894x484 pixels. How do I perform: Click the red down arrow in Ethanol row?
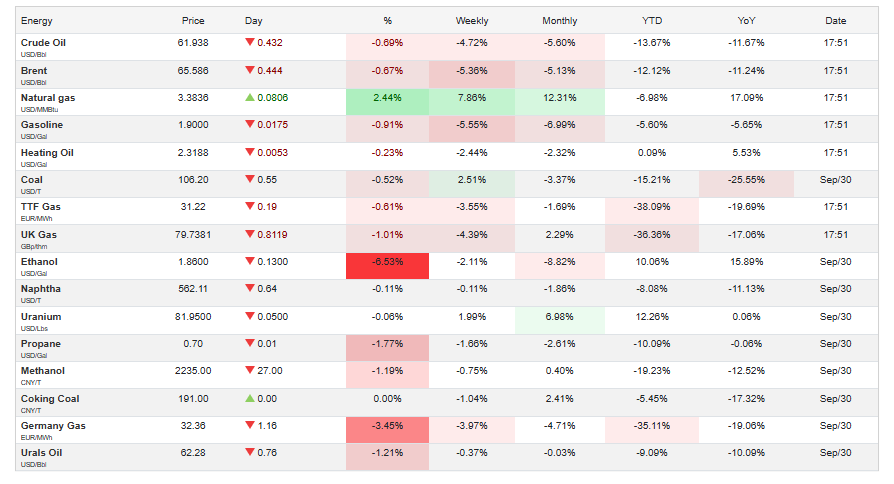click(249, 262)
